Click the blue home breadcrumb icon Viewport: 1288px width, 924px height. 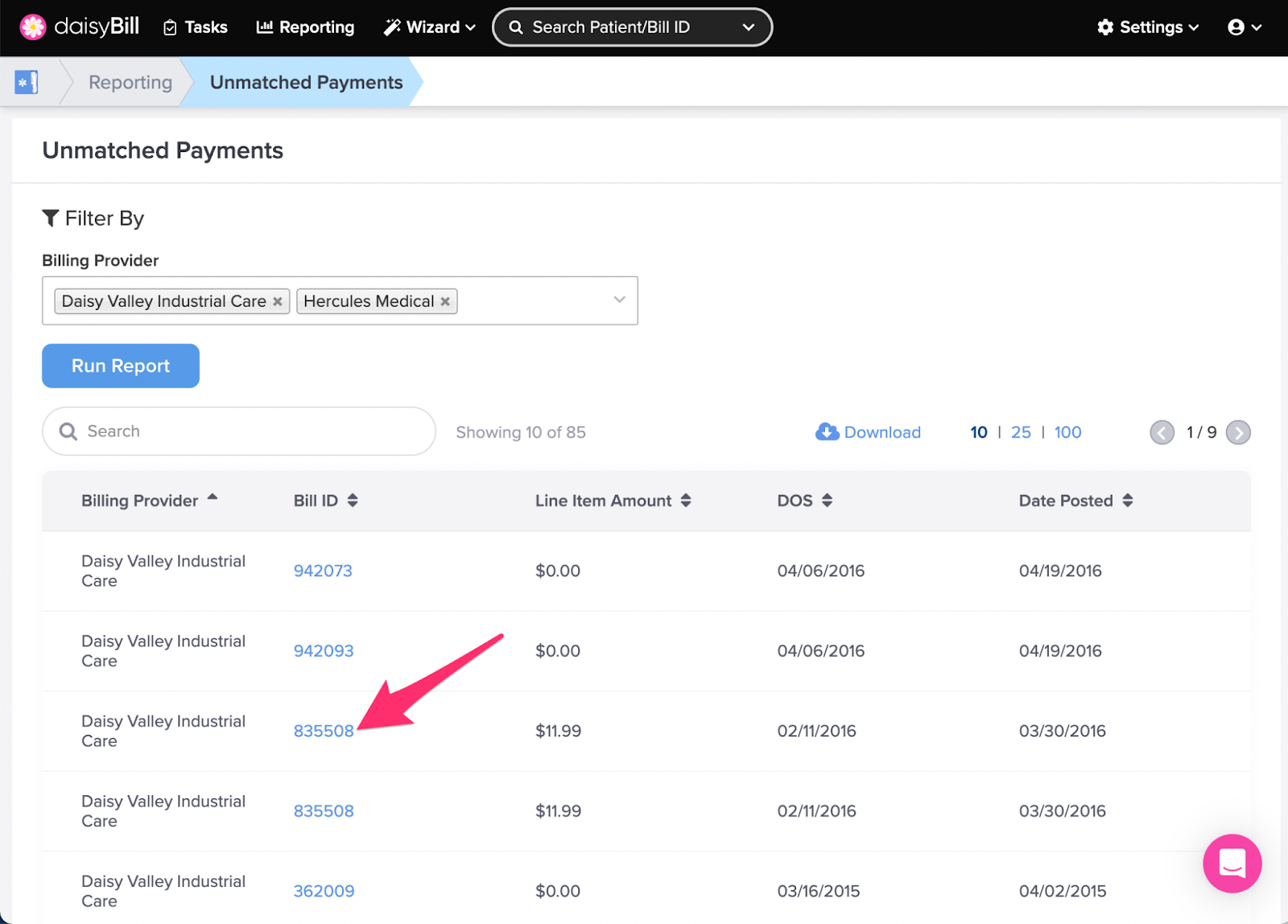tap(27, 82)
